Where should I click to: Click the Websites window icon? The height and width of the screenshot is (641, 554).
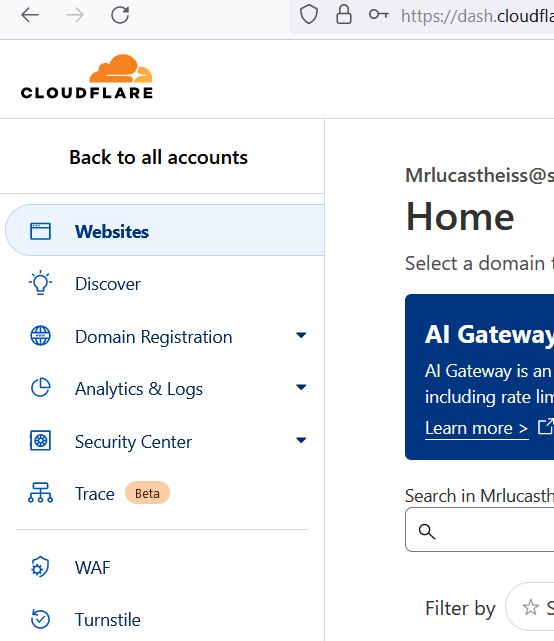pyautogui.click(x=40, y=231)
